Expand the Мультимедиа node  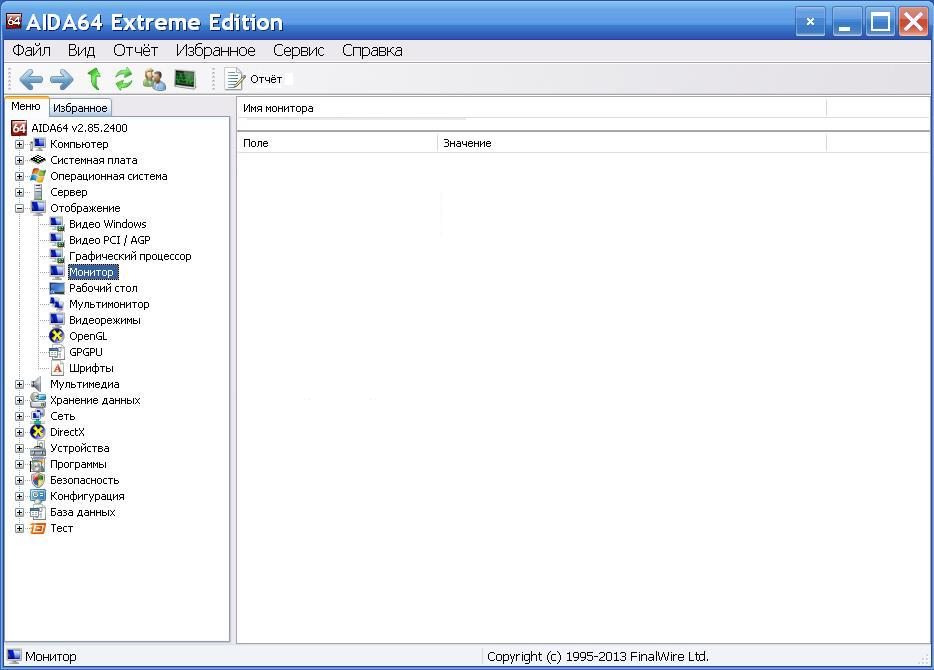point(19,385)
